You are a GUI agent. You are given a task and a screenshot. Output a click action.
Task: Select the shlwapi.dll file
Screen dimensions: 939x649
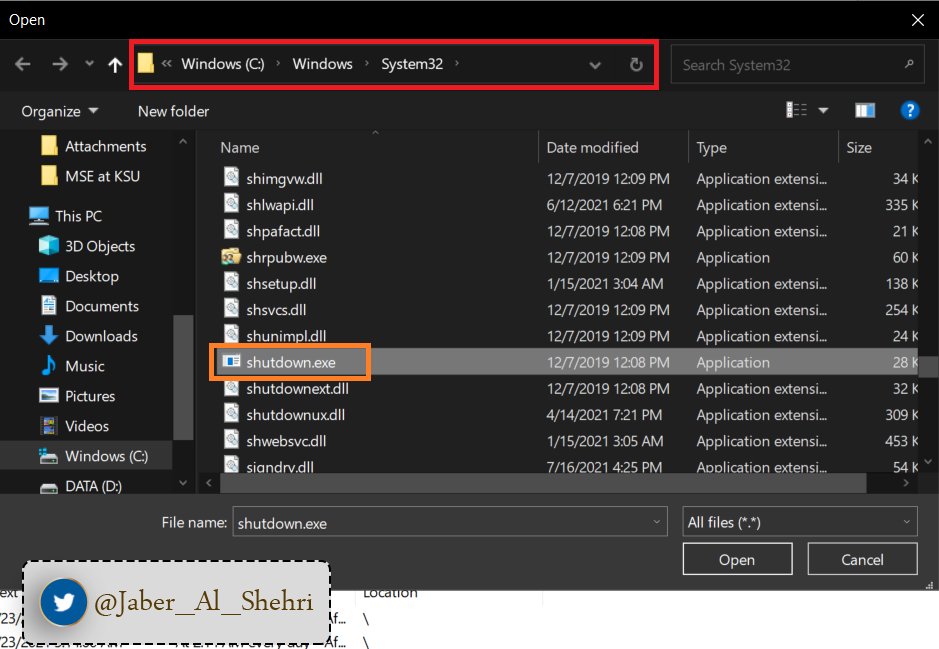tap(280, 205)
